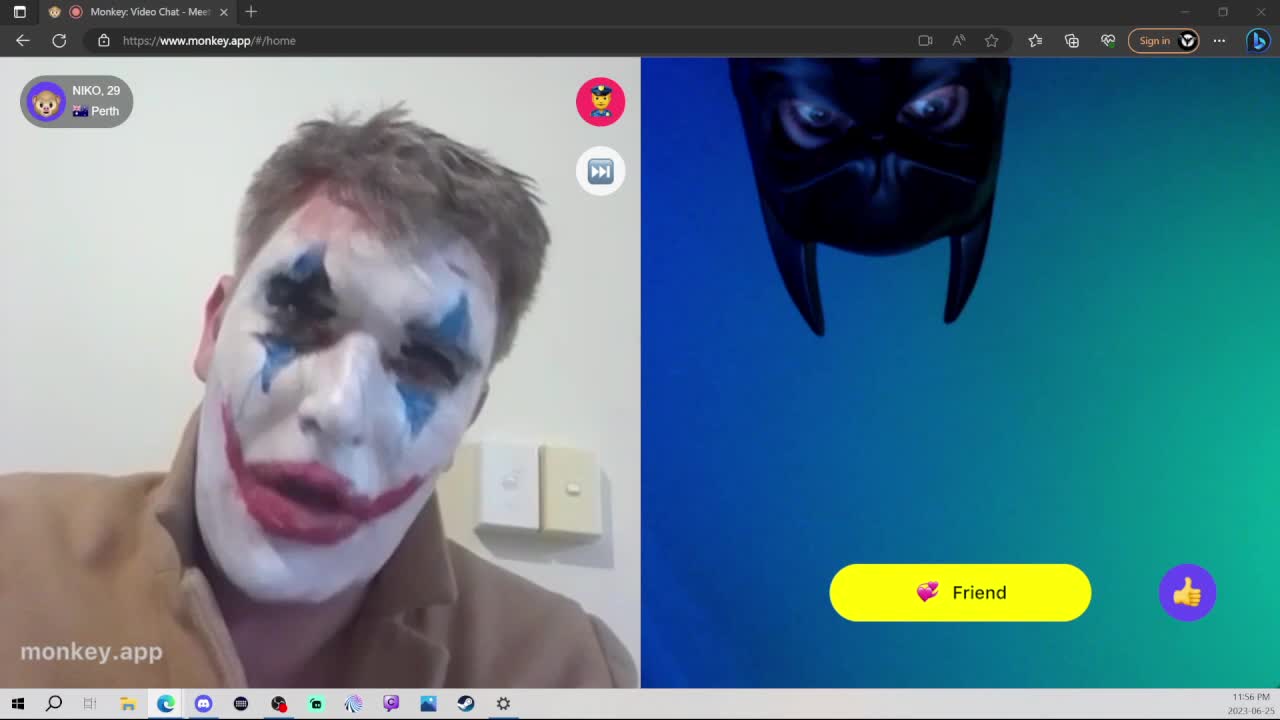Image resolution: width=1280 pixels, height=720 pixels.
Task: Open the Settings and more ellipsis menu
Action: tap(1218, 40)
